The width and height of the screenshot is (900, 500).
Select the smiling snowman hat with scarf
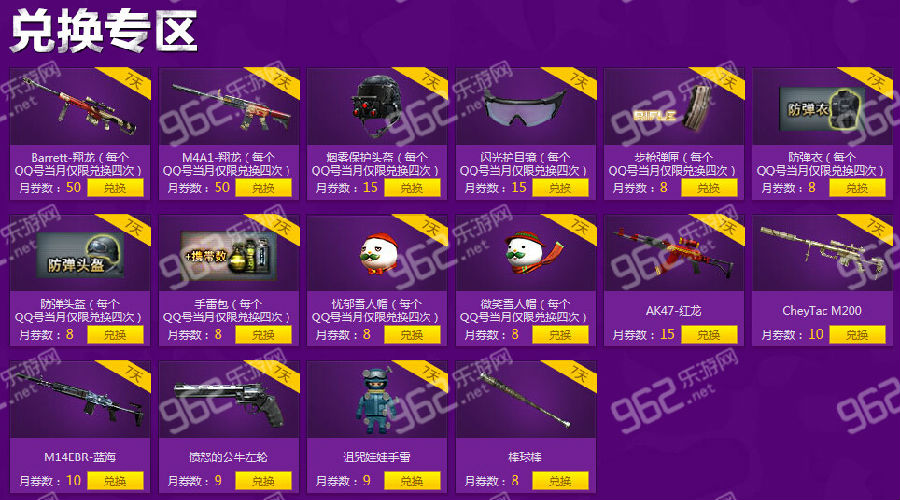[x=533, y=252]
